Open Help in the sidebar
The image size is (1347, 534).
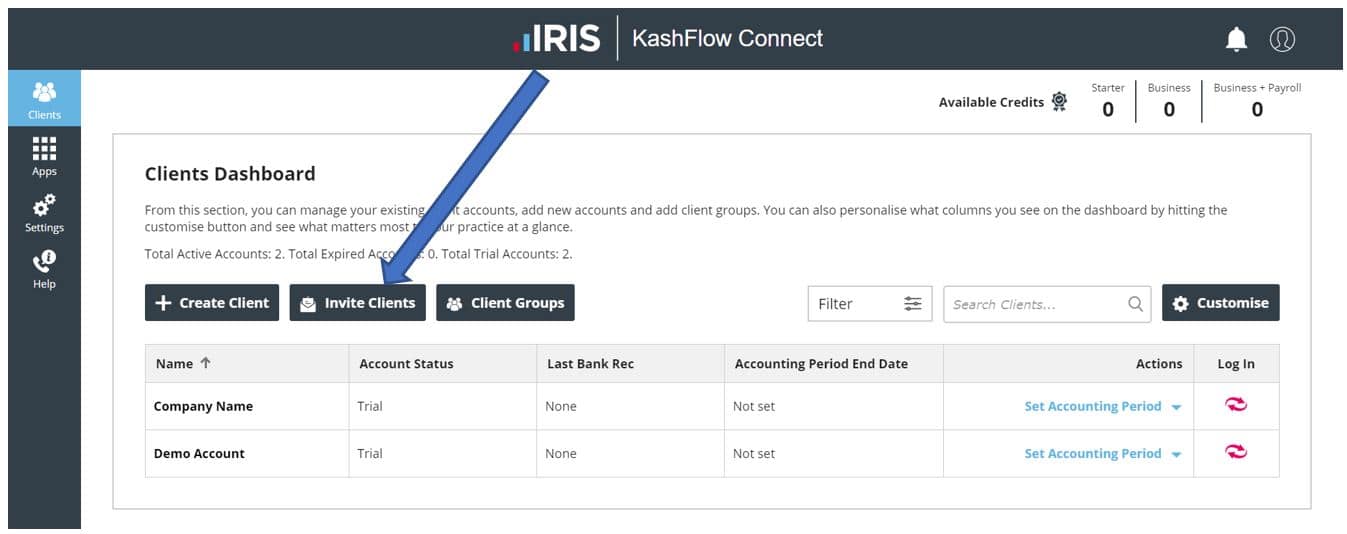pos(44,269)
